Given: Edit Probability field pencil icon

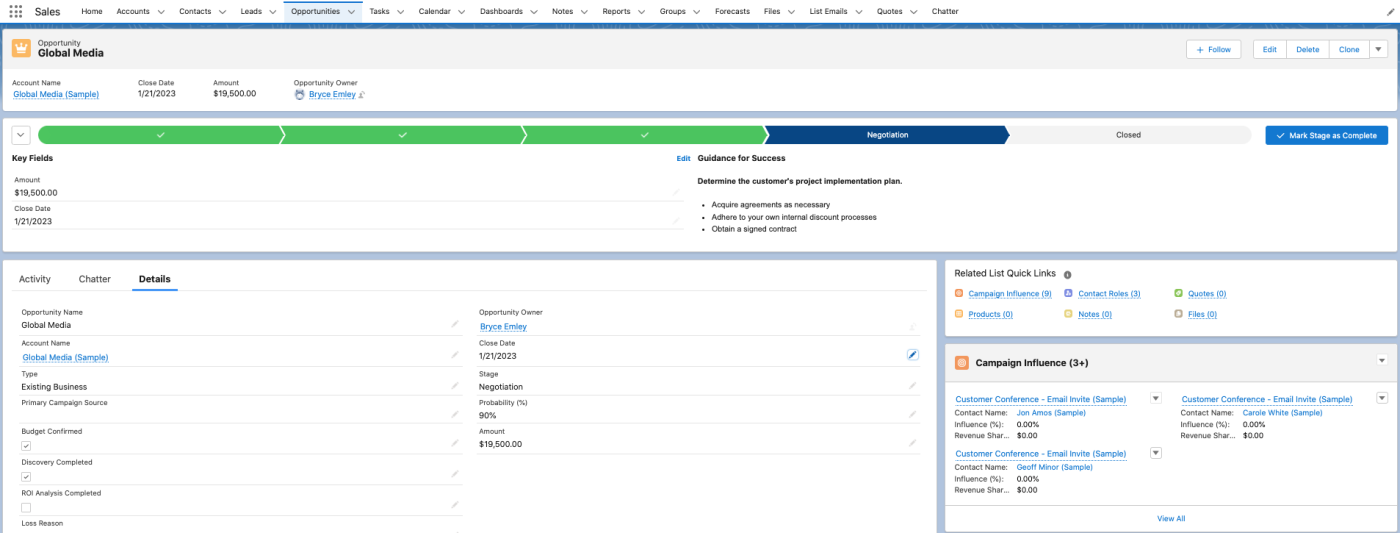Looking at the screenshot, I should 912,414.
